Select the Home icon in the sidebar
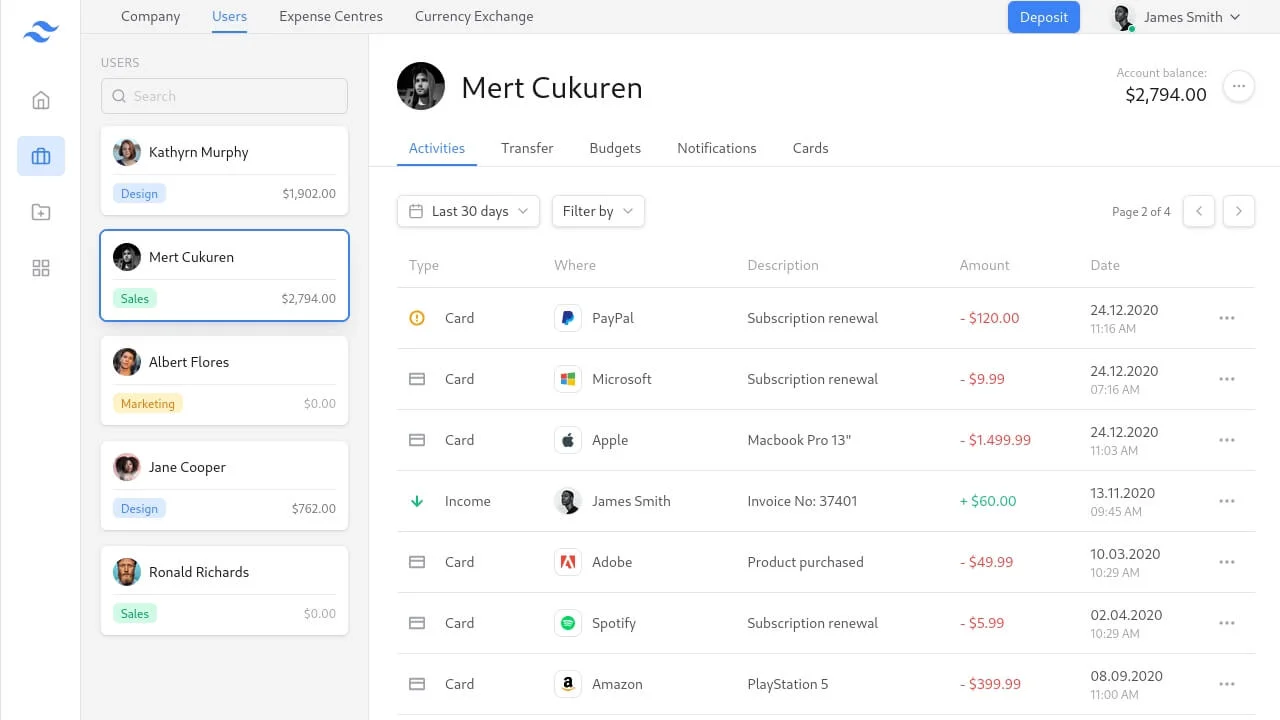The height and width of the screenshot is (720, 1280). (40, 100)
